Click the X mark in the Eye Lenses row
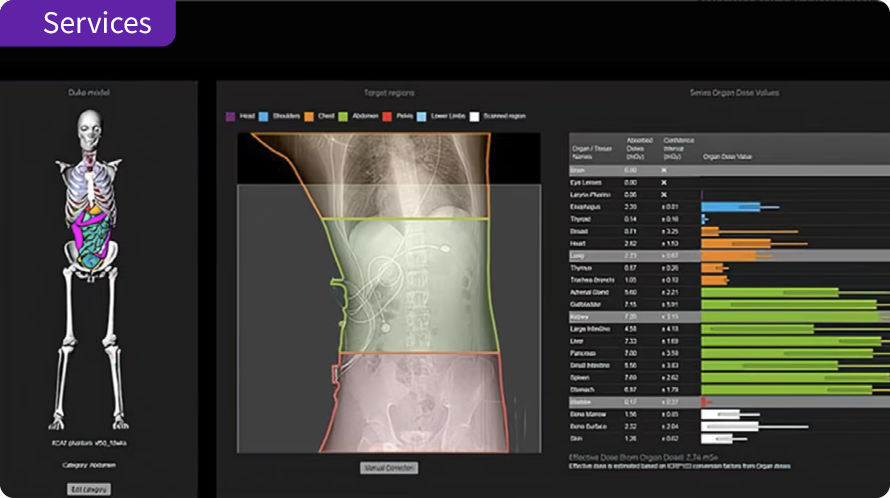Image resolution: width=890 pixels, height=498 pixels. click(x=664, y=183)
